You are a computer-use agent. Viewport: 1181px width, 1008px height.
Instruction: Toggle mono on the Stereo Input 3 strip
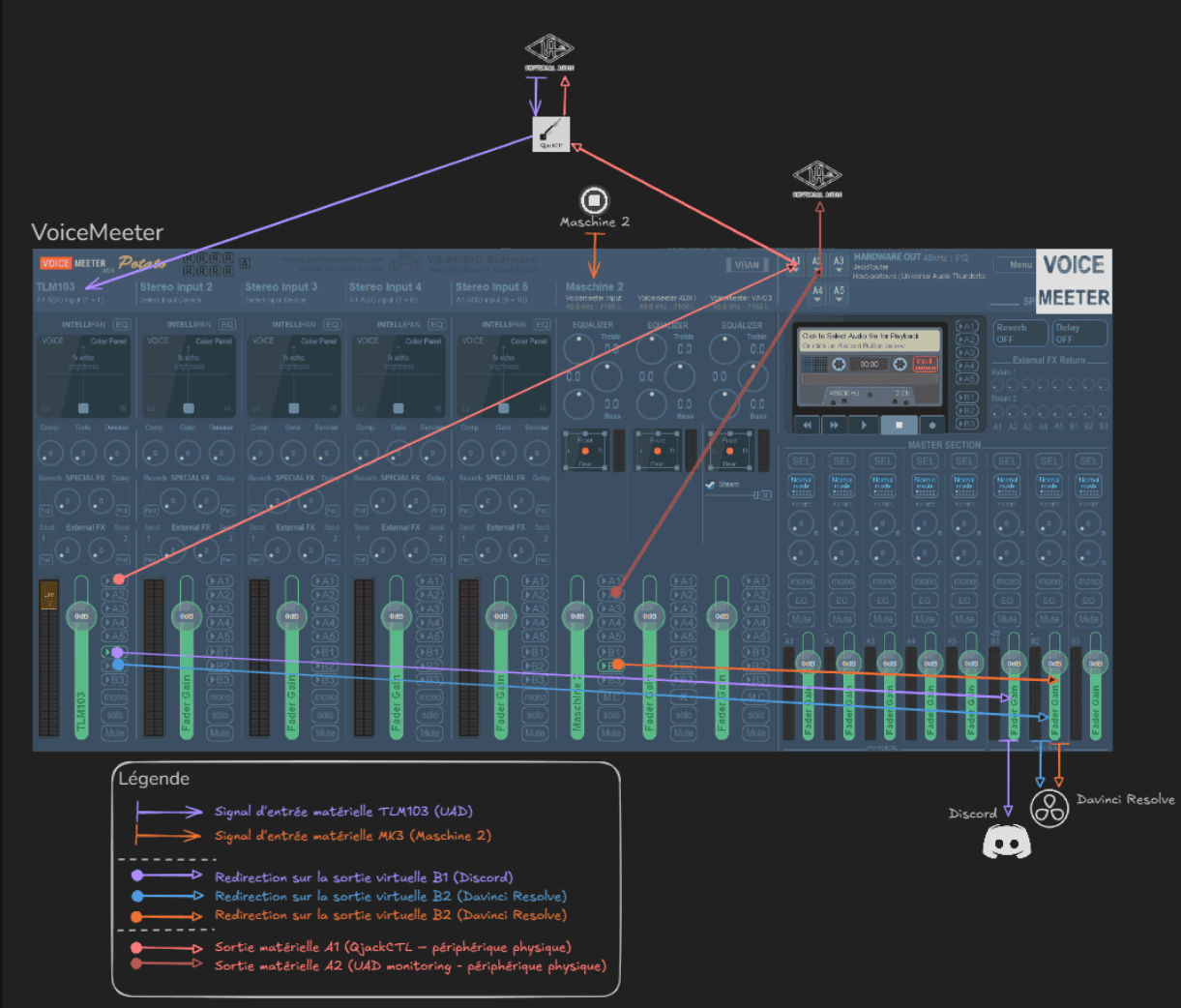[x=325, y=697]
